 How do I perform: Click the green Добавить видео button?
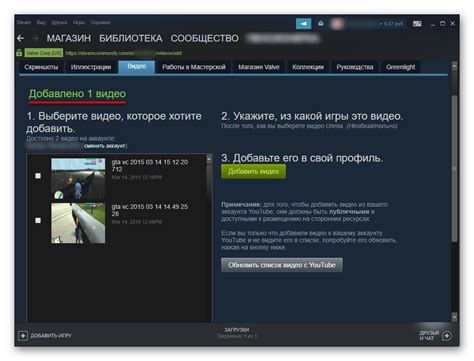pyautogui.click(x=253, y=171)
